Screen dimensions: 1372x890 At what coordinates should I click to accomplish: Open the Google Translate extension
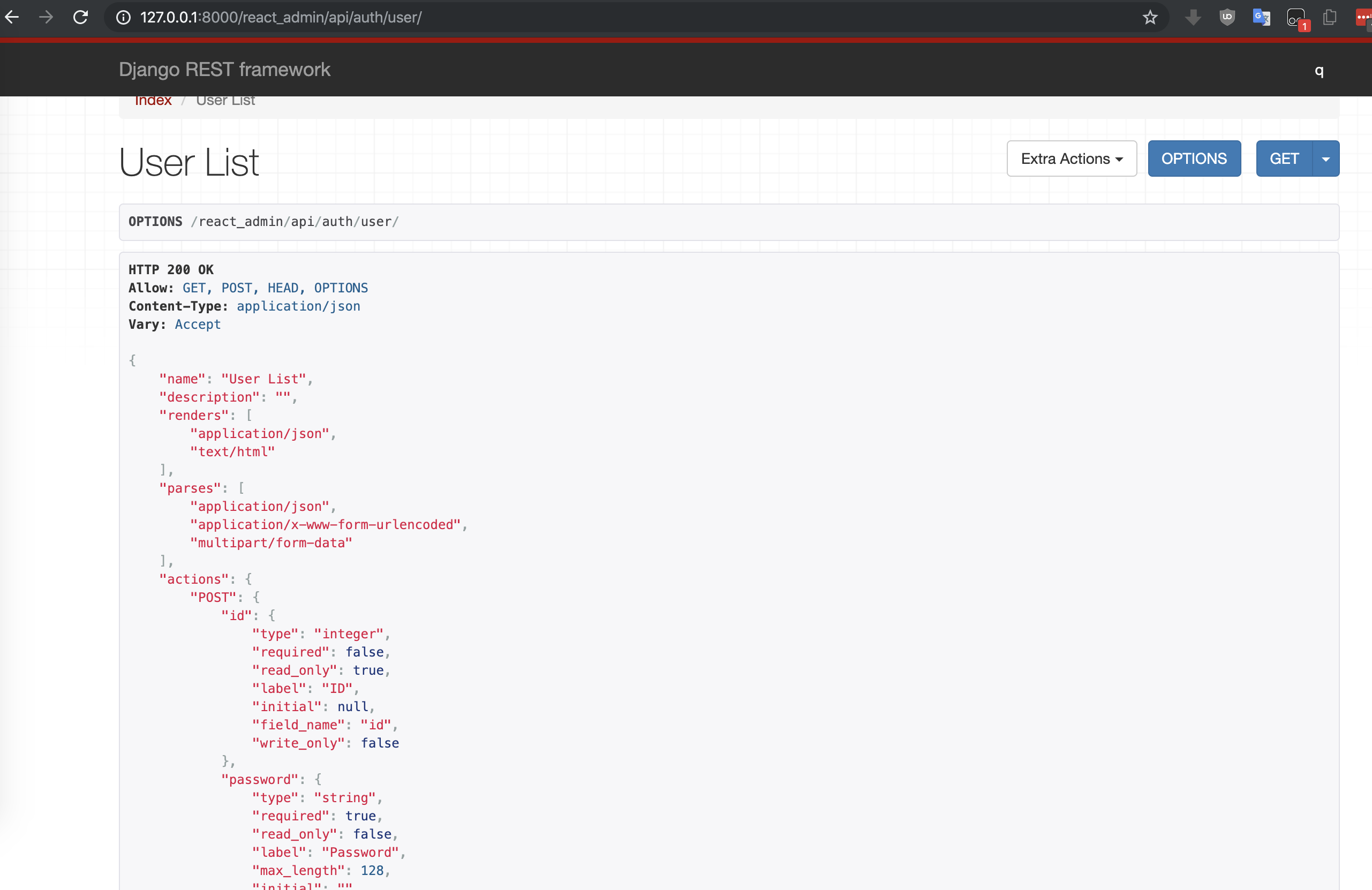coord(1261,17)
